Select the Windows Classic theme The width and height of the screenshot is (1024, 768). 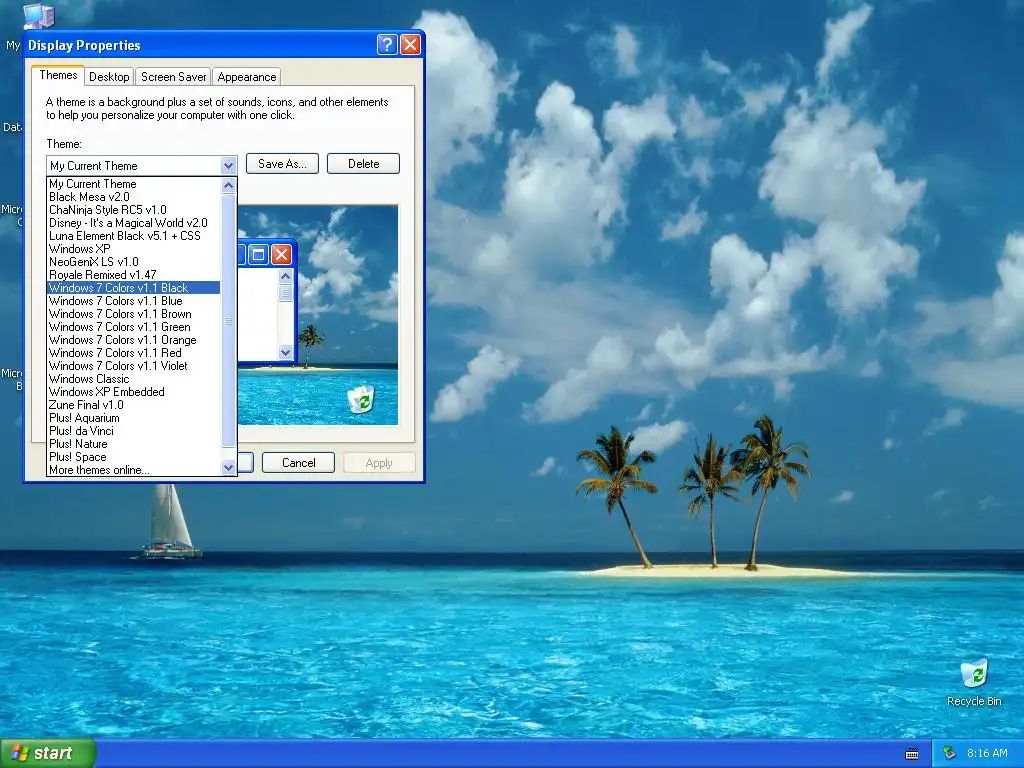[x=135, y=379]
